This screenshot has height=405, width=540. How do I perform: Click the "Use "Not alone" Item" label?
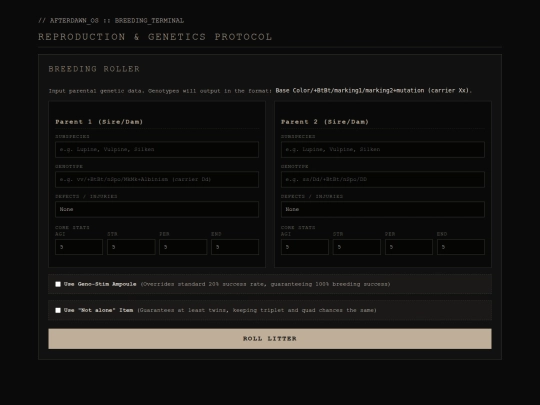tap(98, 310)
